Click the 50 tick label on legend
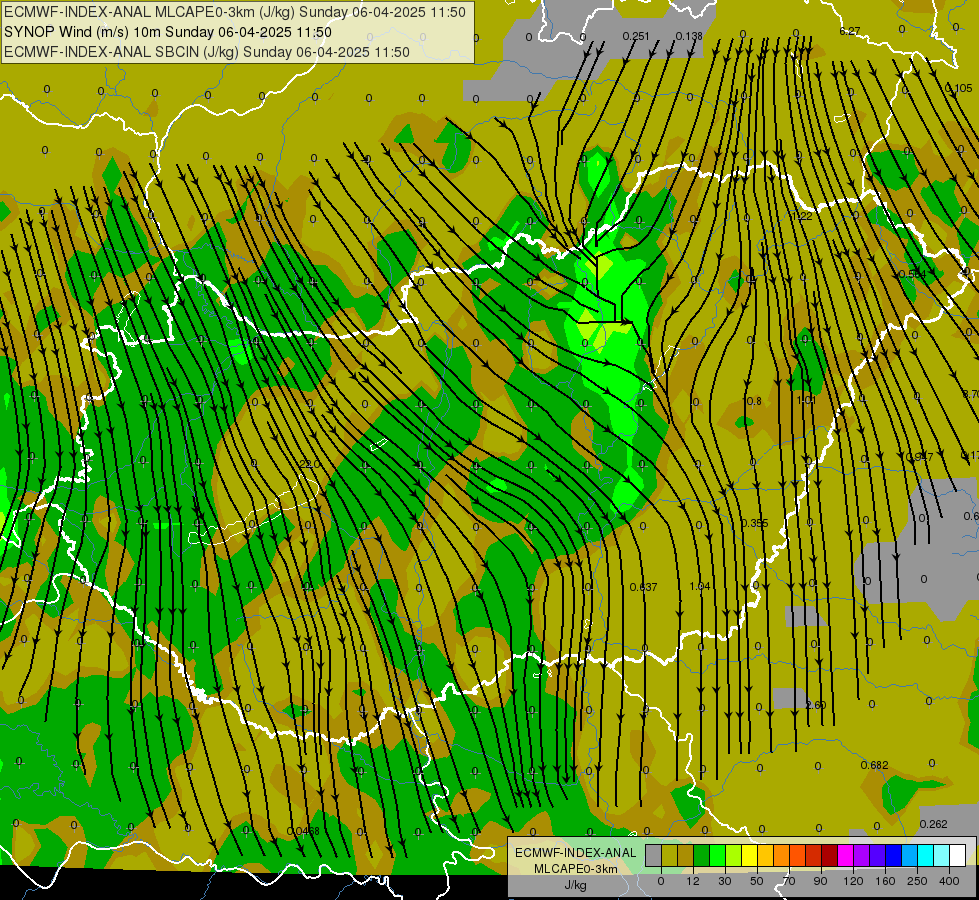Viewport: 979px width, 900px height. click(757, 881)
